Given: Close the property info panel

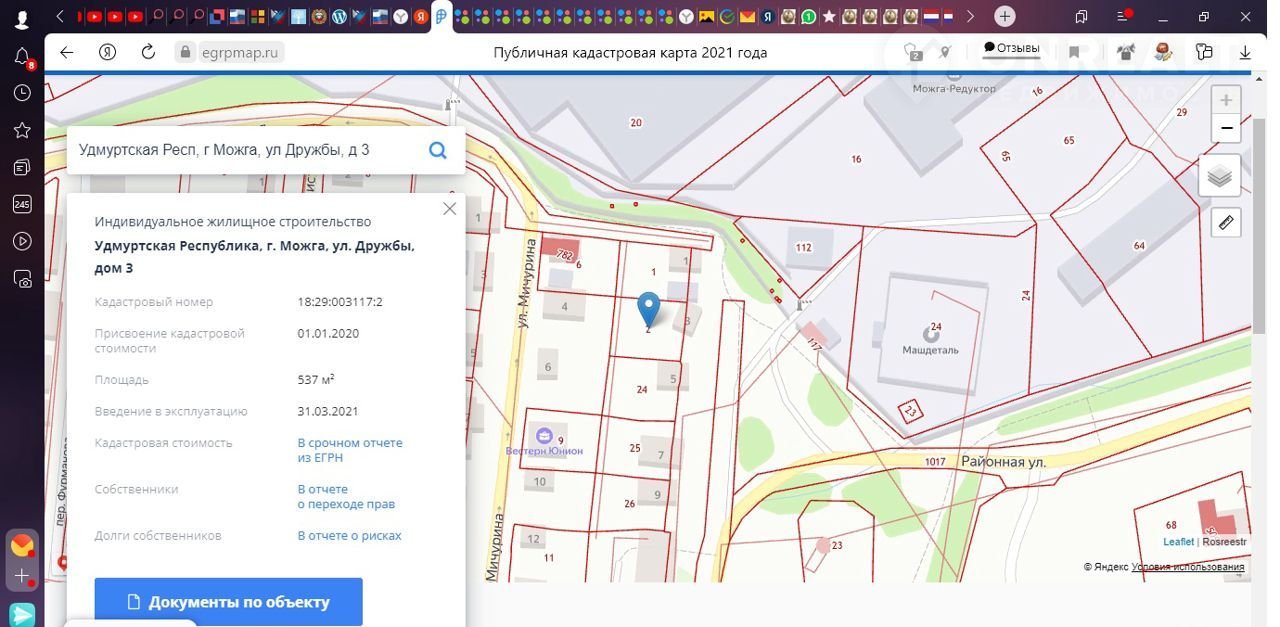Looking at the screenshot, I should pos(449,209).
